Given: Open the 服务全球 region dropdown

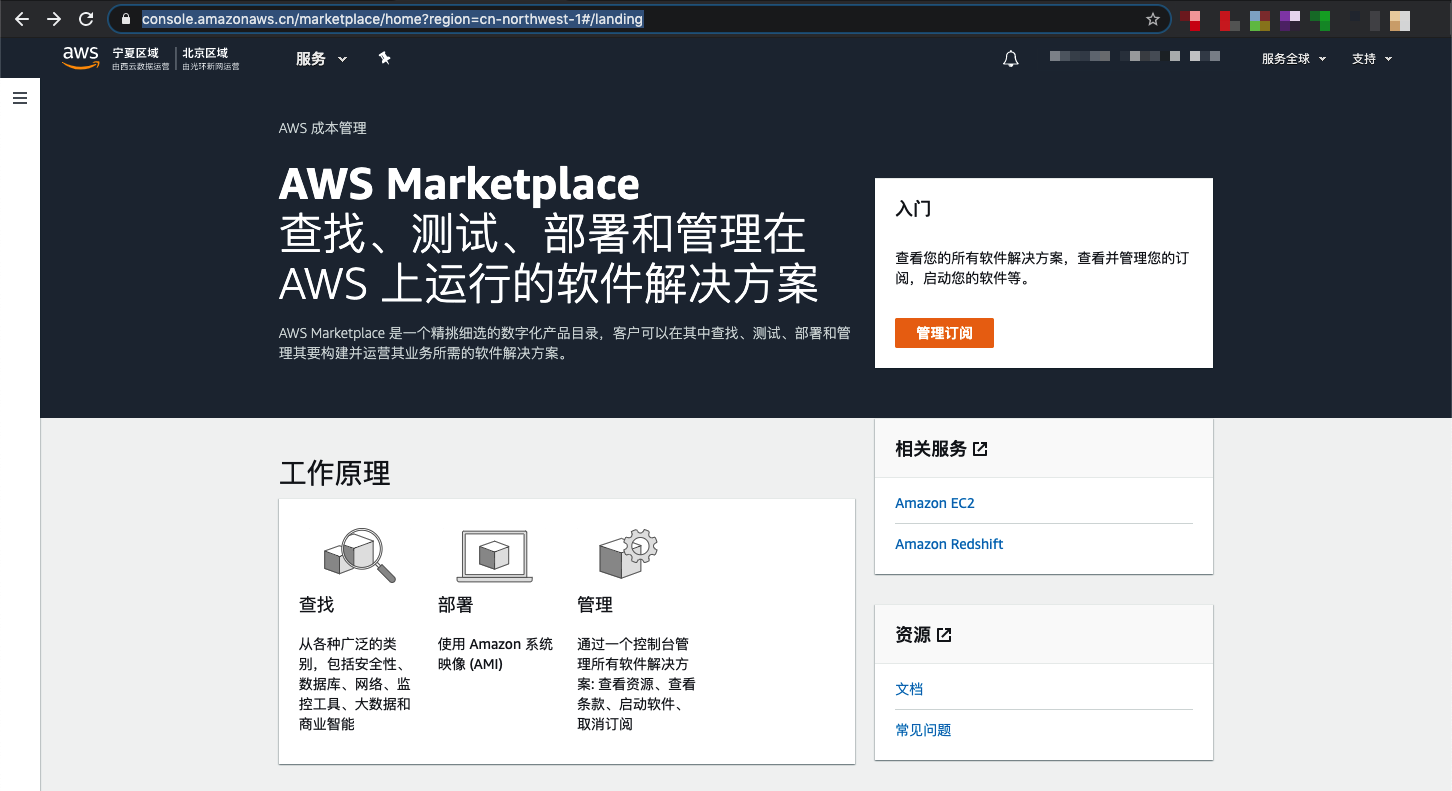Looking at the screenshot, I should (1293, 58).
